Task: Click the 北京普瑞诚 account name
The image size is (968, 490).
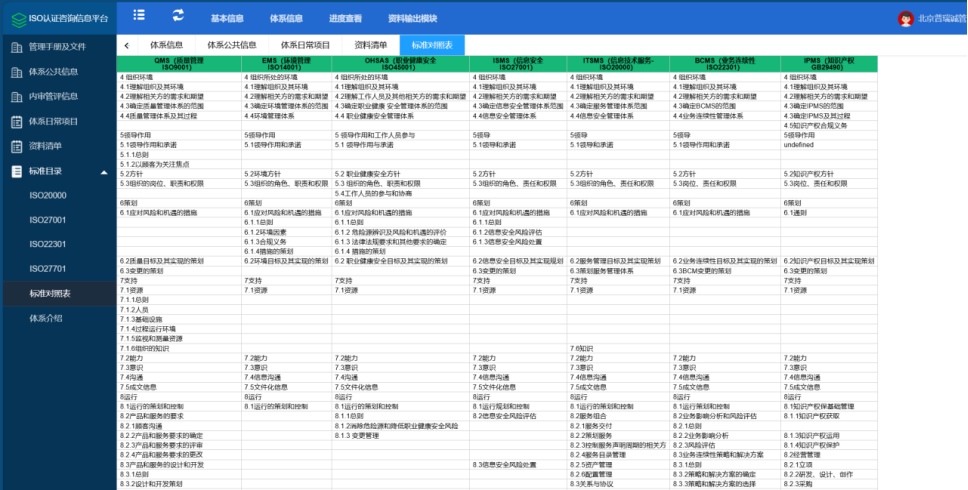Action: (x=942, y=19)
